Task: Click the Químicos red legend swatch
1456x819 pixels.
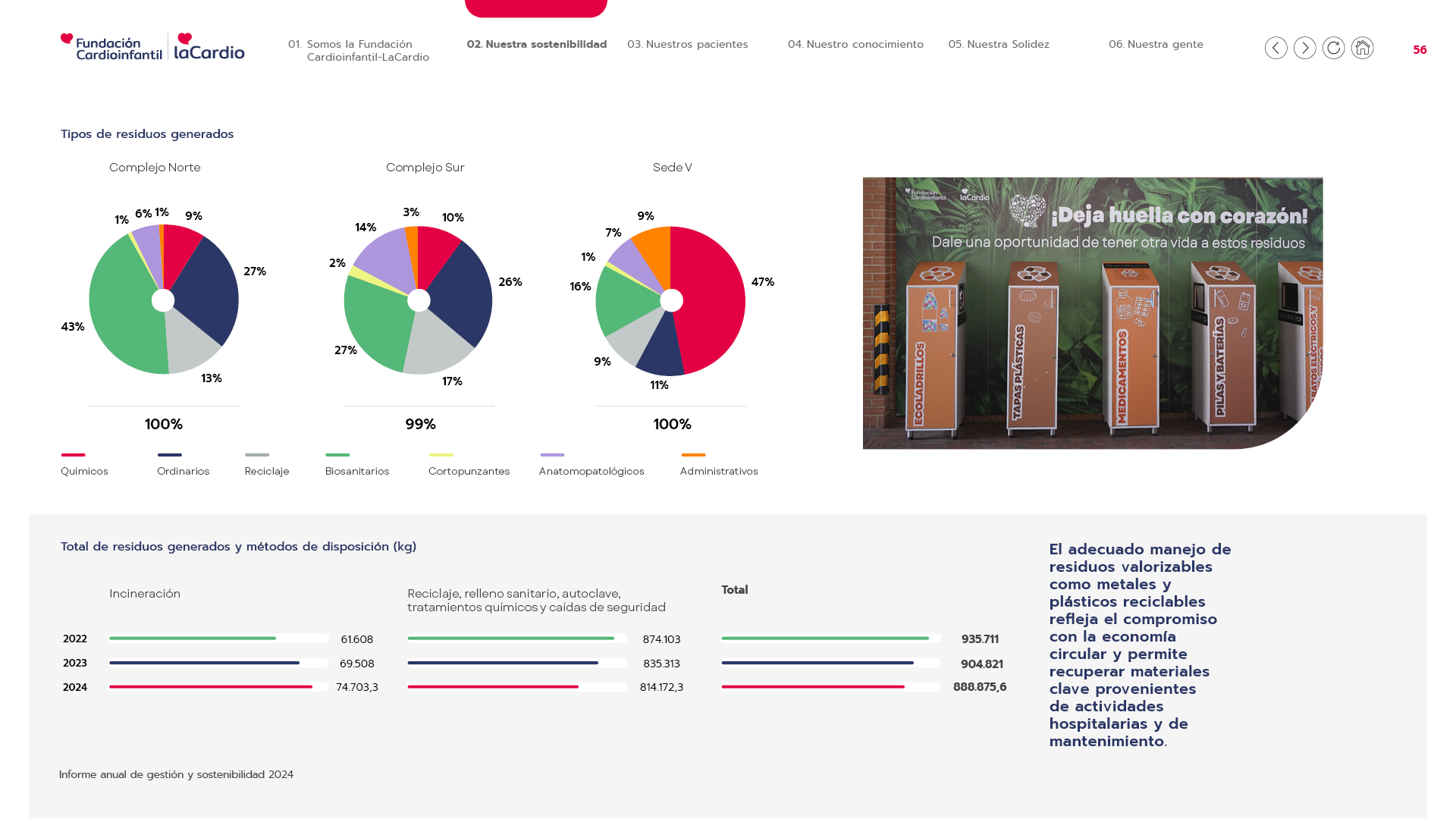Action: coord(73,455)
